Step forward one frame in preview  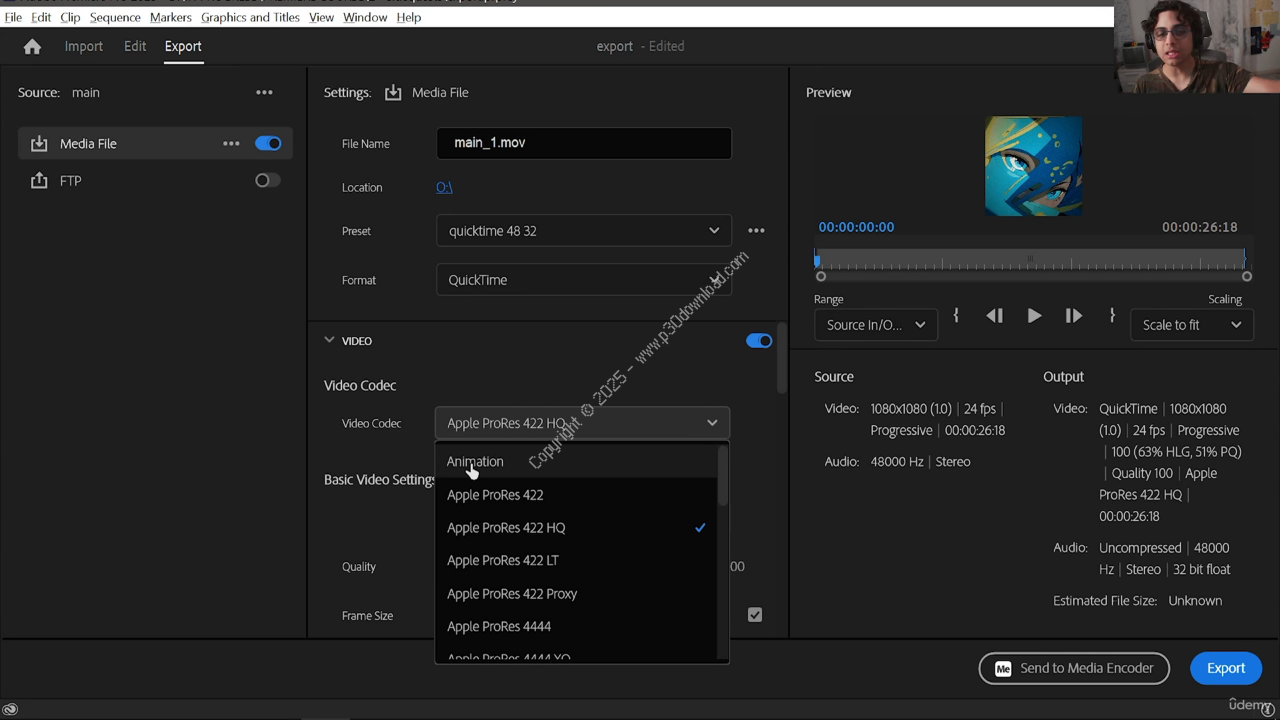1073,316
